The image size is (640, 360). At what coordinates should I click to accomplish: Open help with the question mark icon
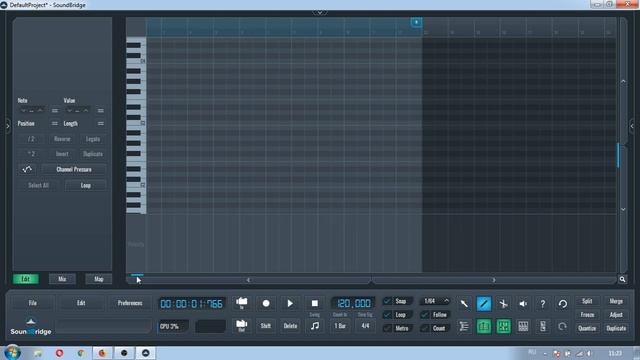pos(542,304)
